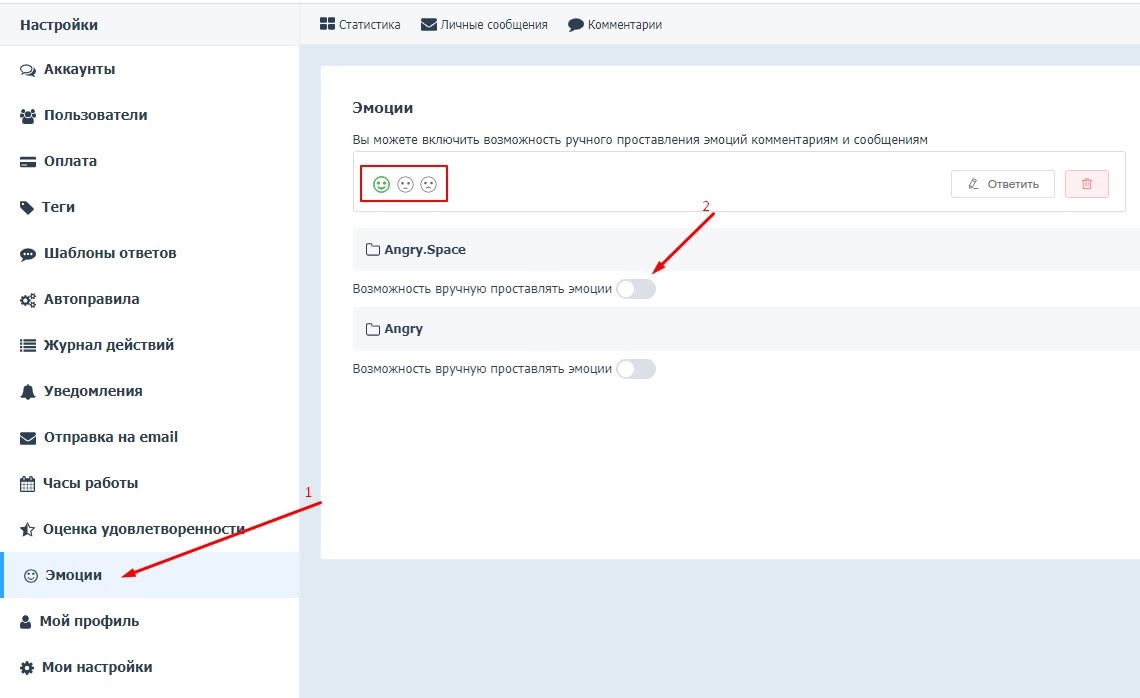Select the green happy emotion face
This screenshot has height=698, width=1140.
(x=382, y=185)
